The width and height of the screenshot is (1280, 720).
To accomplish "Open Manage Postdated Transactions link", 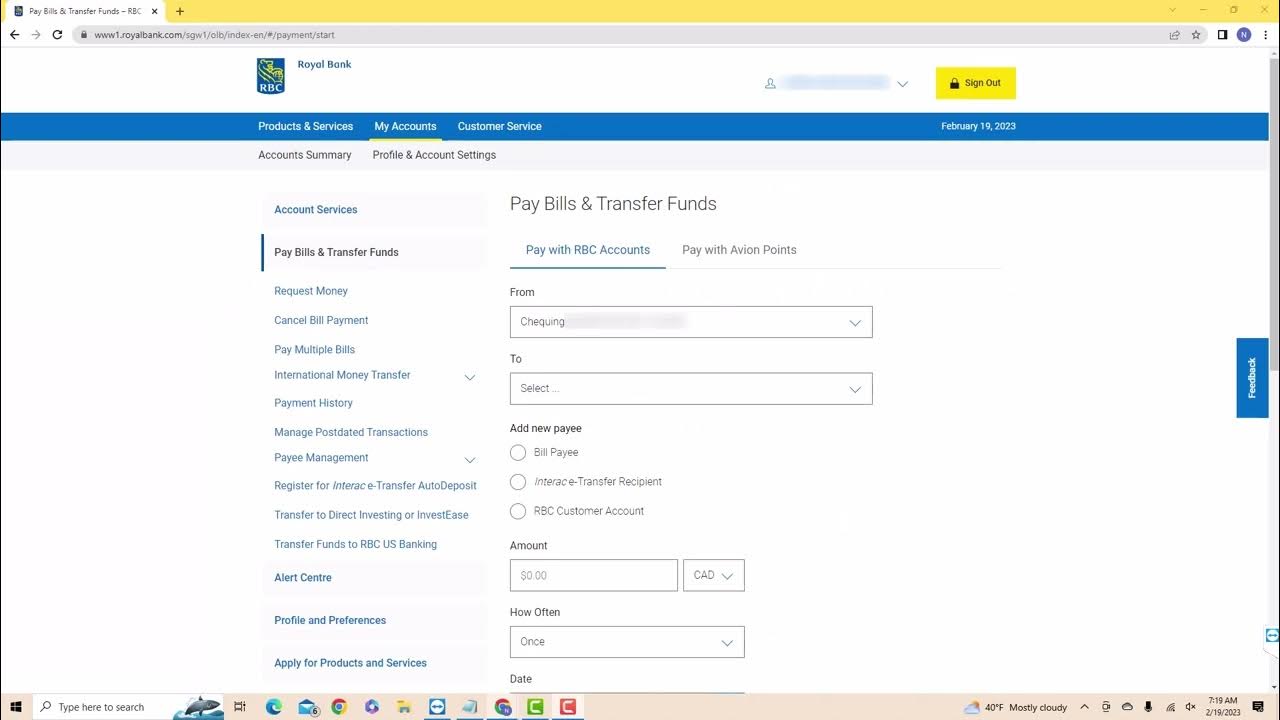I will click(351, 432).
